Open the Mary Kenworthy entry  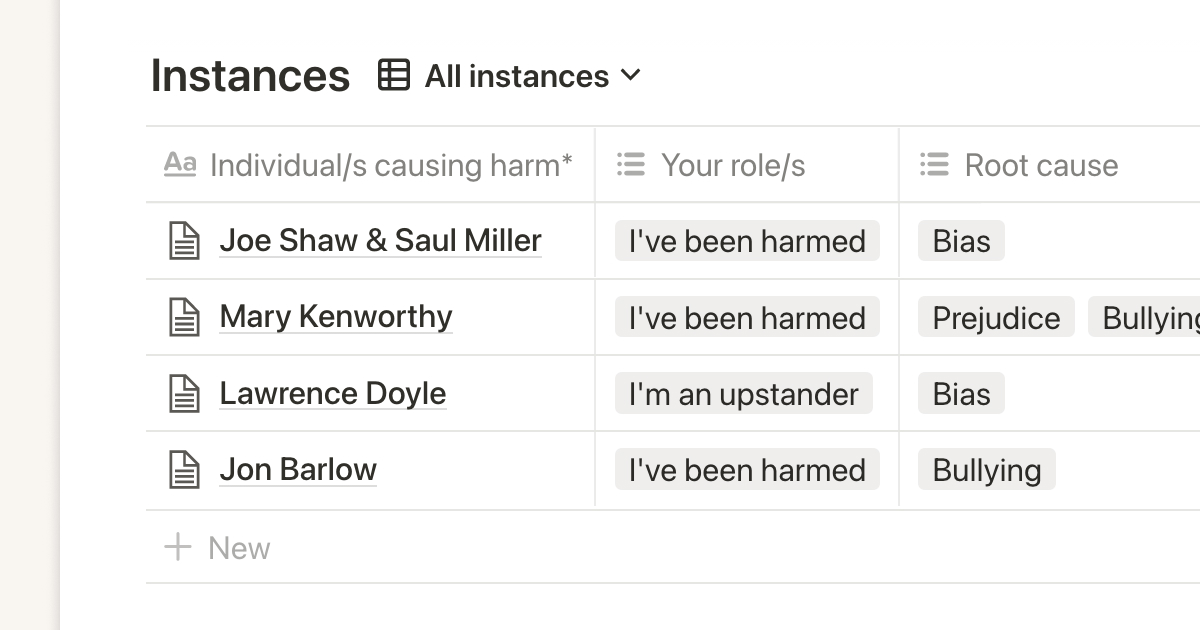point(336,316)
